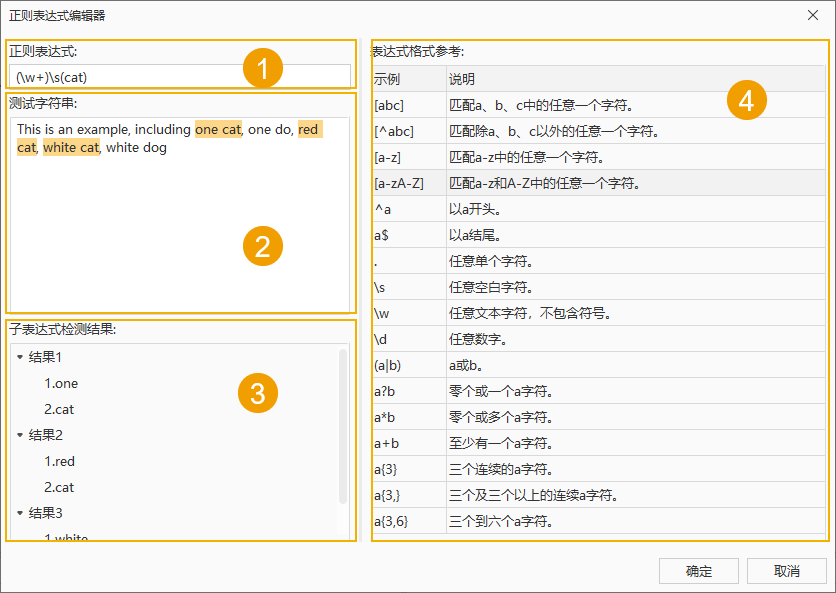Image resolution: width=836 pixels, height=593 pixels.
Task: Collapse the 结果1 tree node
Action: [x=20, y=358]
